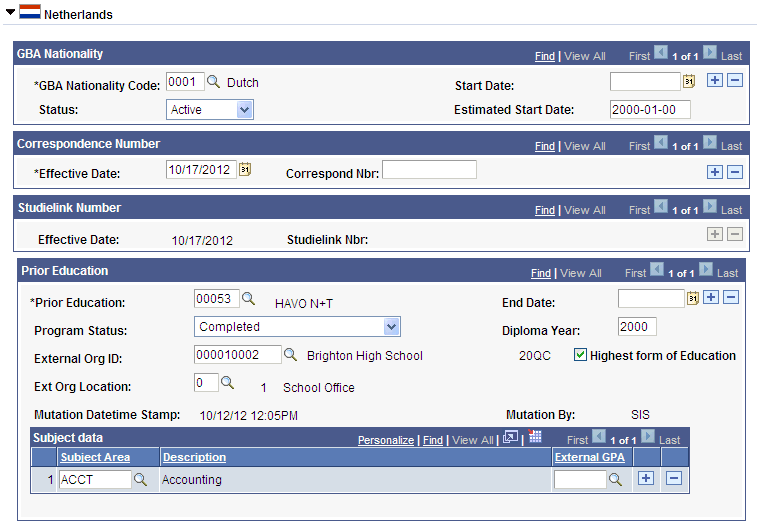Screen dimensions: 764x532
Task: Show previous Prior Education row arrow
Action: click(657, 269)
